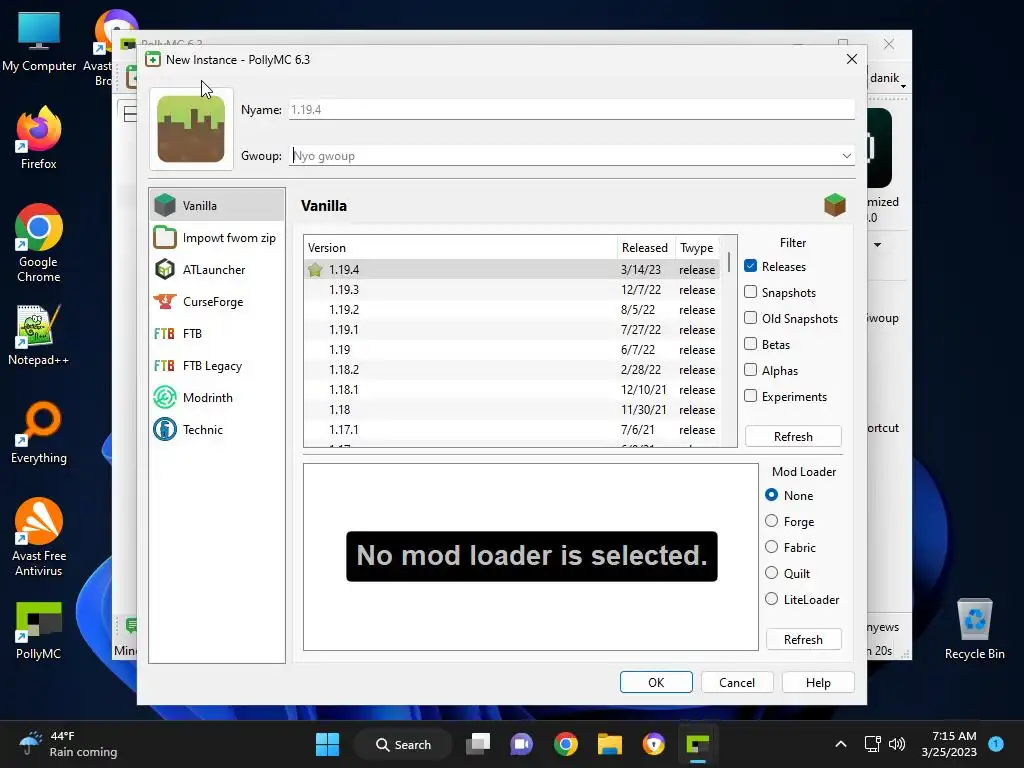Click OK to create the instance
The image size is (1024, 768).
click(x=656, y=682)
